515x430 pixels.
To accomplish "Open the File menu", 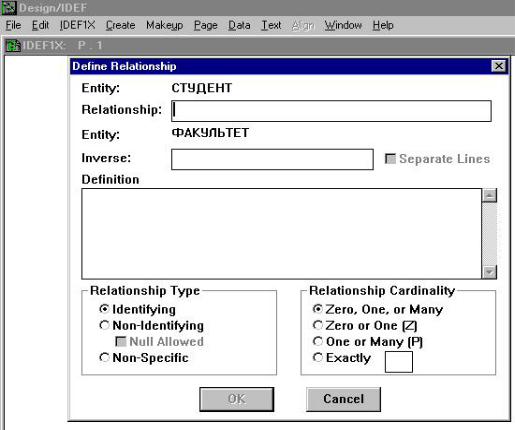I will pos(13,25).
